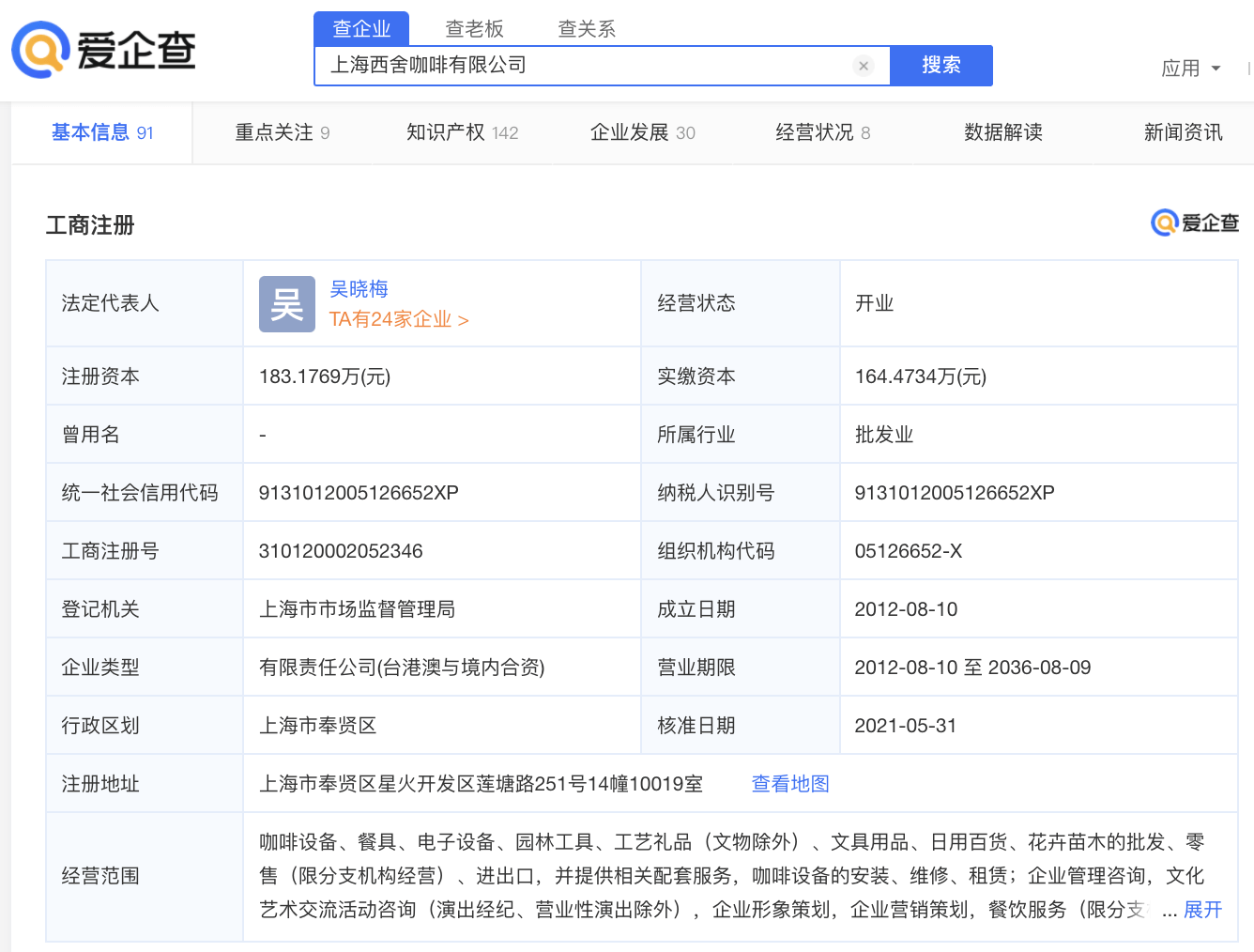This screenshot has width=1254, height=952.
Task: Select the credit code next to 统一社会信用代码
Action: (x=359, y=493)
